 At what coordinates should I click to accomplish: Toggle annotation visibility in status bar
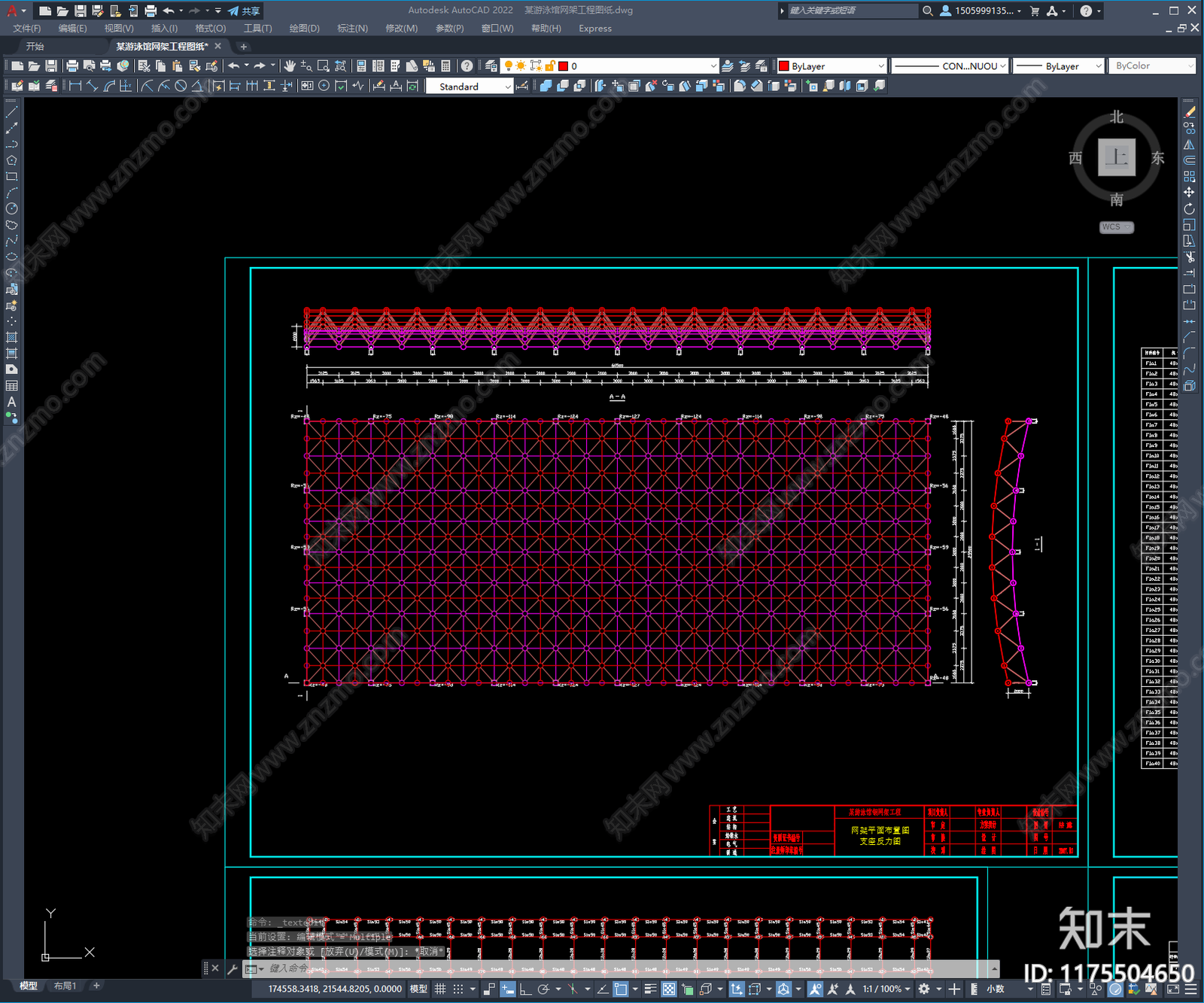[815, 989]
